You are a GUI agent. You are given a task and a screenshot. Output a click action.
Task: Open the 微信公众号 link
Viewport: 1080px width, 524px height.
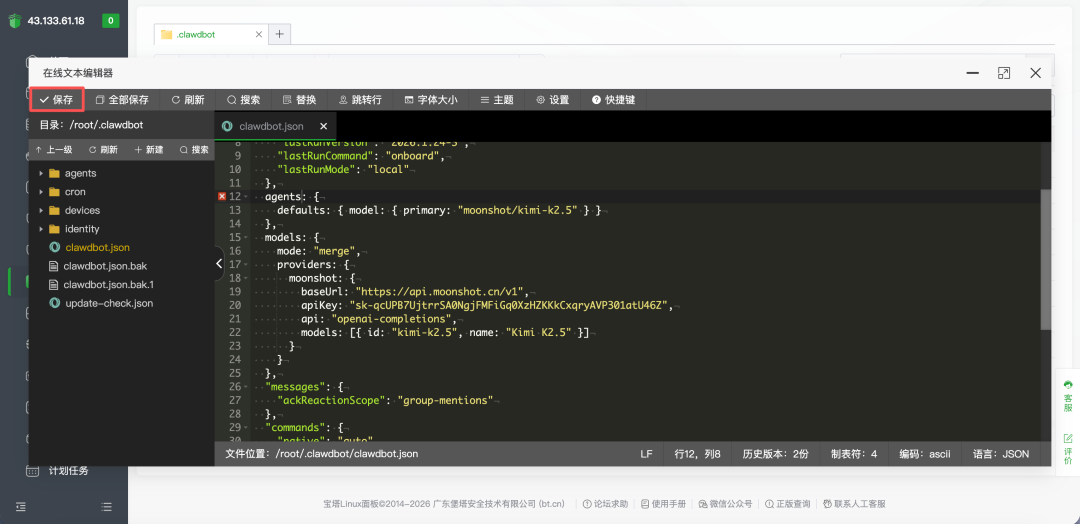click(x=725, y=504)
